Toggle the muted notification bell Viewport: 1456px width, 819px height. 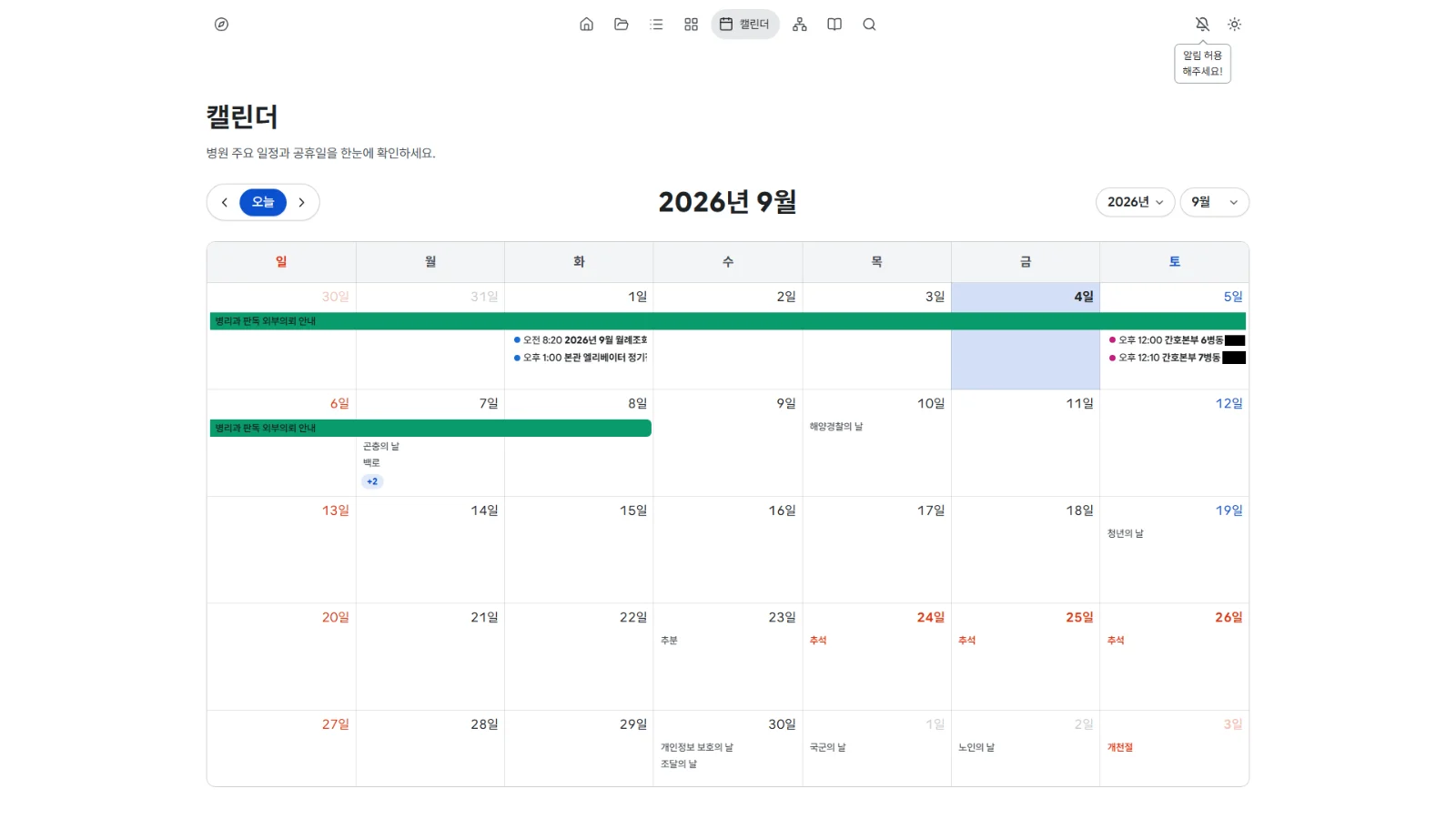[x=1202, y=25]
